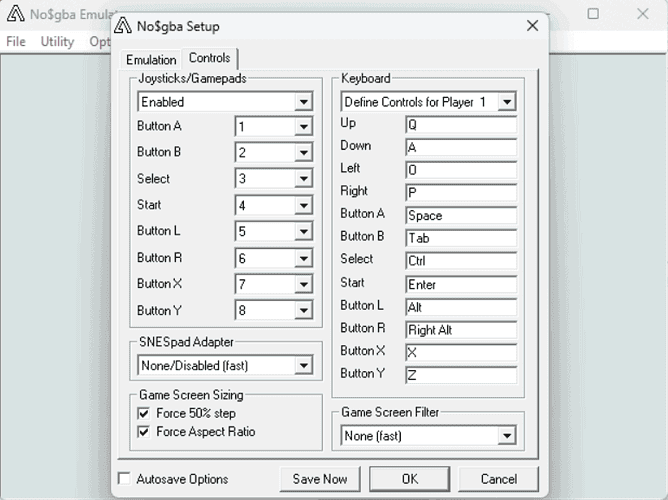Click the keyboard Down key field
Image resolution: width=668 pixels, height=500 pixels.
tap(461, 147)
